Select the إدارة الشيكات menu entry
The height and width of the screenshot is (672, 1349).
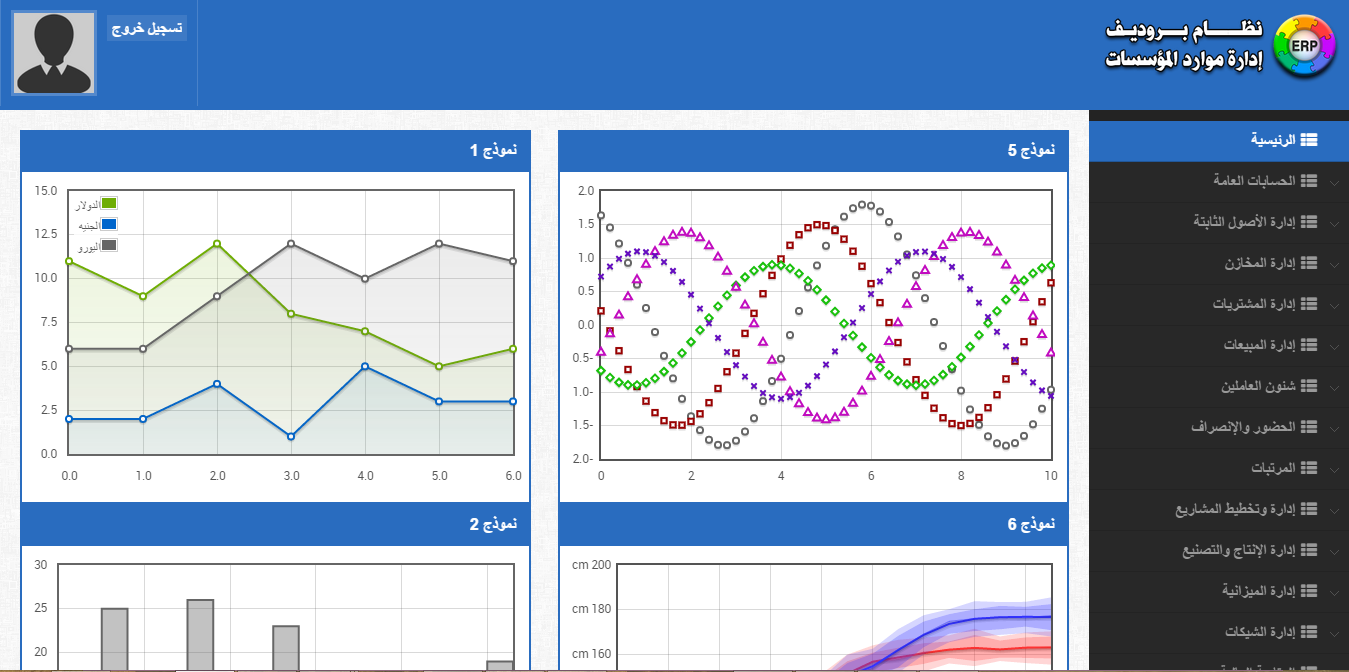1260,632
